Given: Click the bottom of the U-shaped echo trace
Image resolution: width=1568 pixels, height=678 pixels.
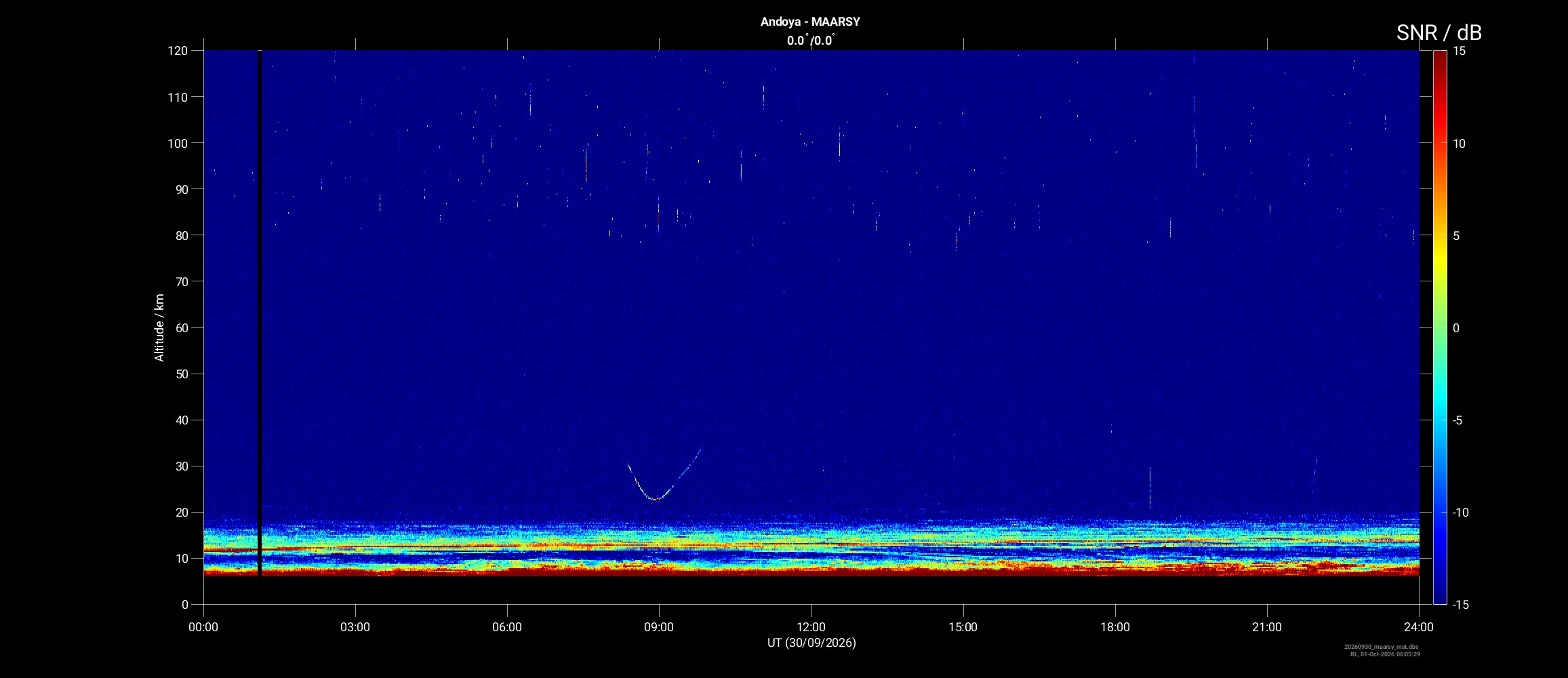Looking at the screenshot, I should tap(655, 498).
